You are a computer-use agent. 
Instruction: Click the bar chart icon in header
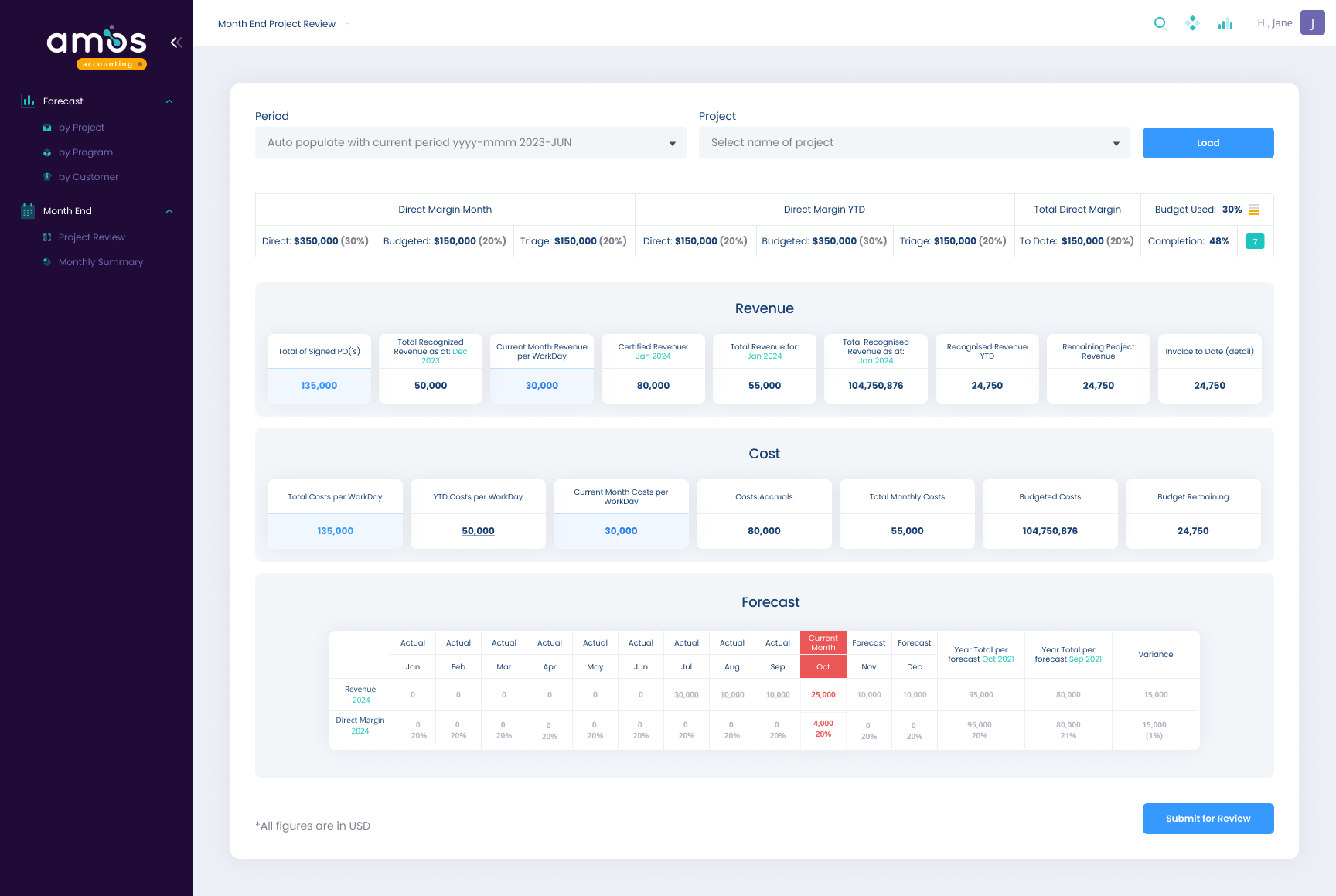tap(1225, 24)
